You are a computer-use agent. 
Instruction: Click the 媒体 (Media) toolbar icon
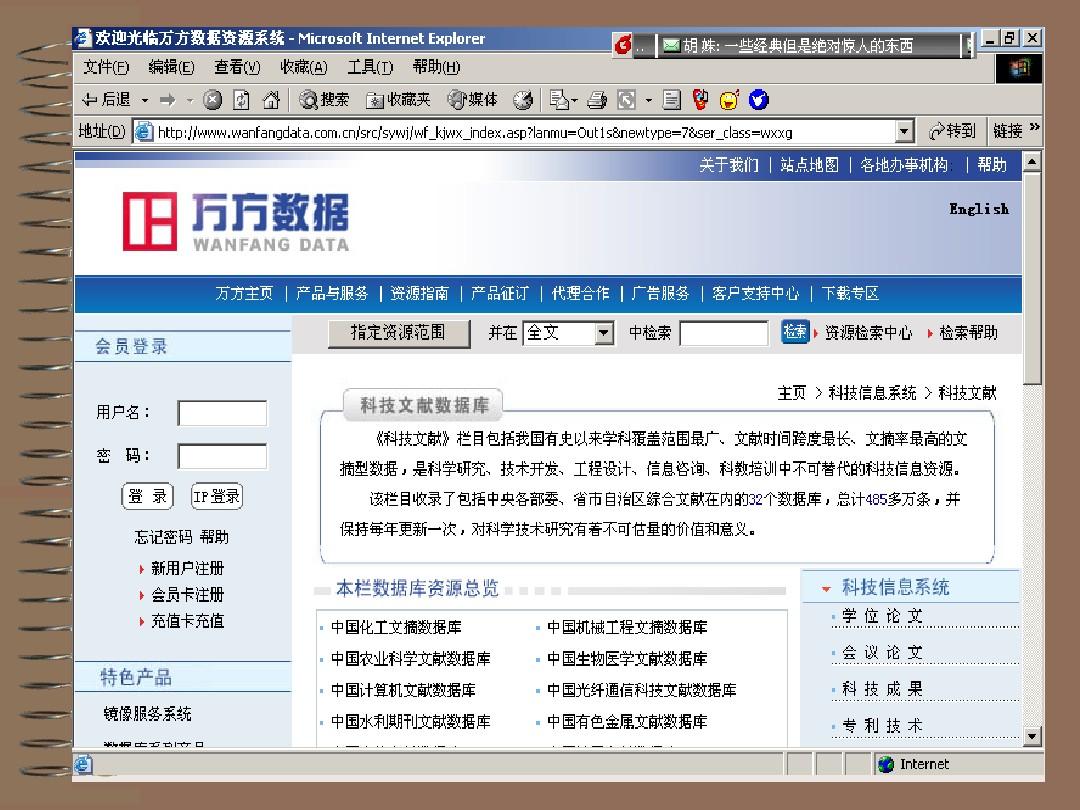pyautogui.click(x=469, y=99)
